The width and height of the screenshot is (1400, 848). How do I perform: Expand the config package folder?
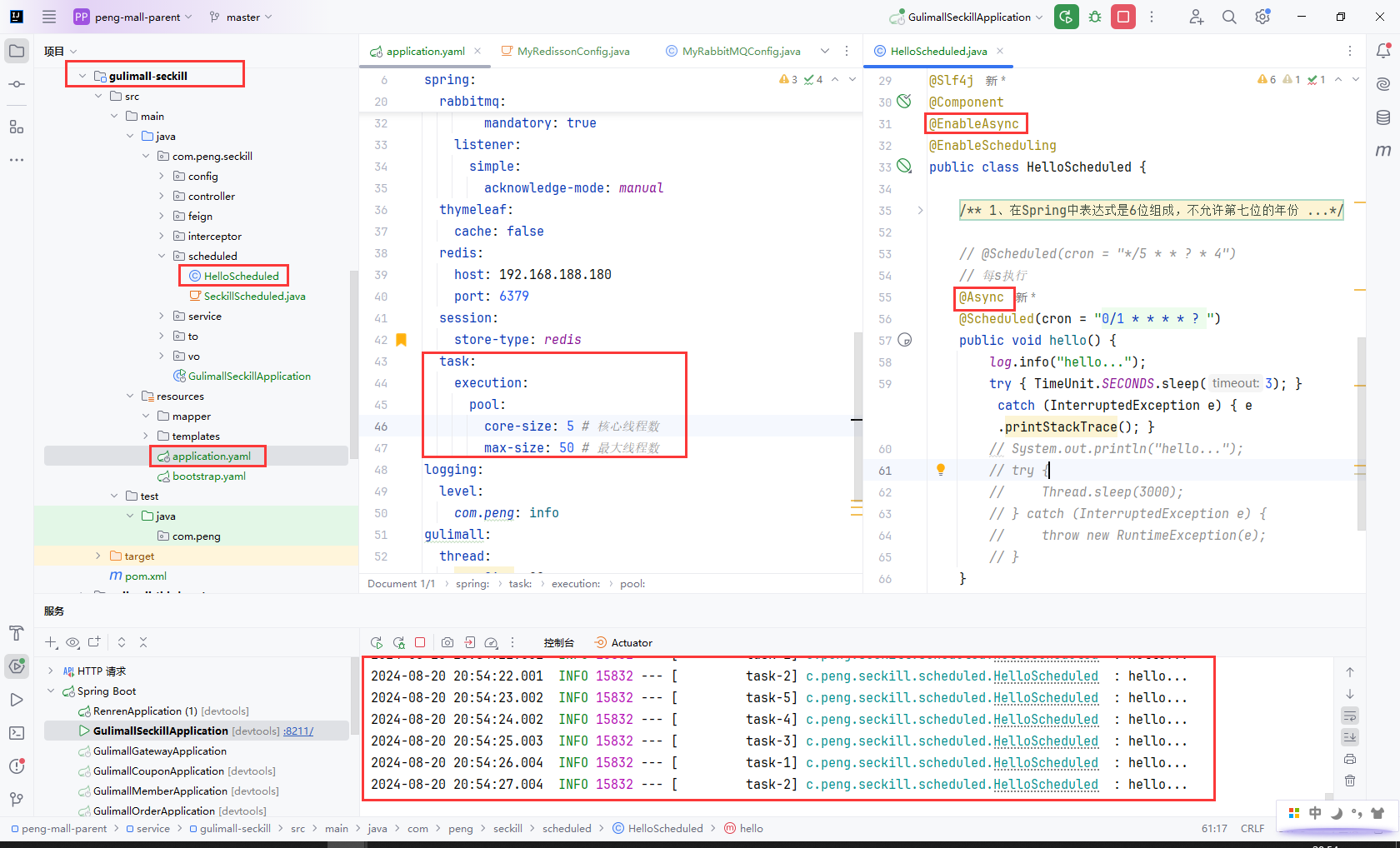click(x=162, y=176)
